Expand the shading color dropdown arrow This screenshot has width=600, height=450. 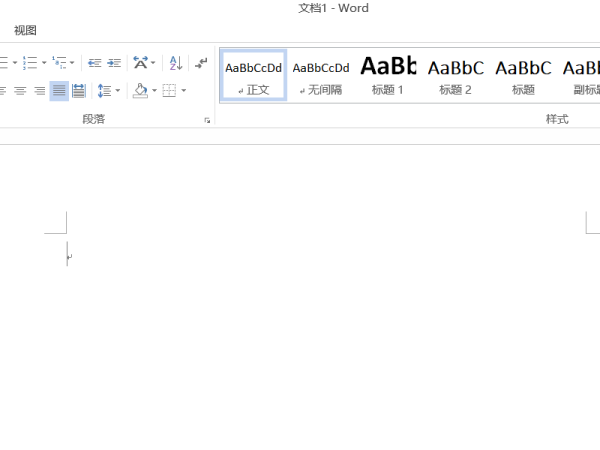point(154,91)
